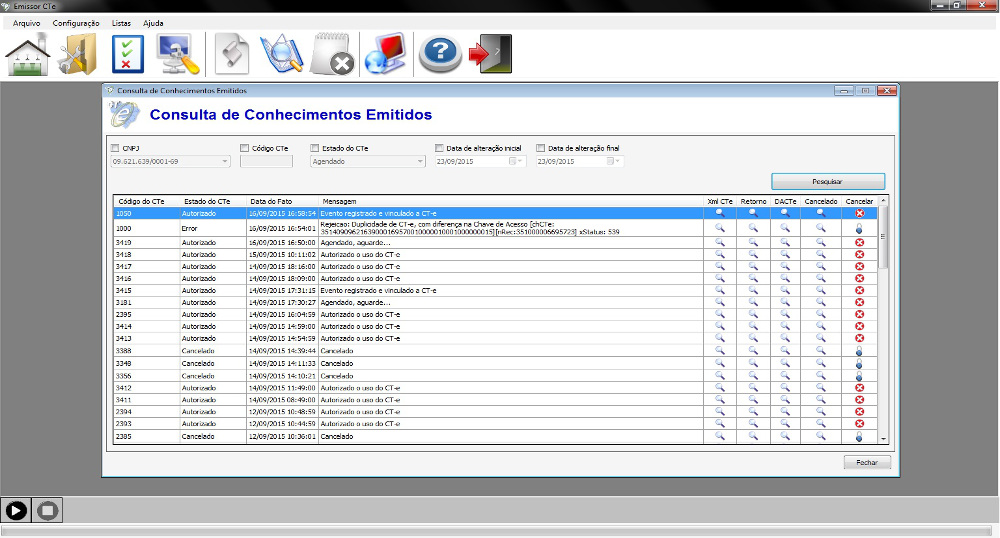This screenshot has width=1000, height=538.
Task: Click the notepad with X cancel icon
Action: [332, 55]
